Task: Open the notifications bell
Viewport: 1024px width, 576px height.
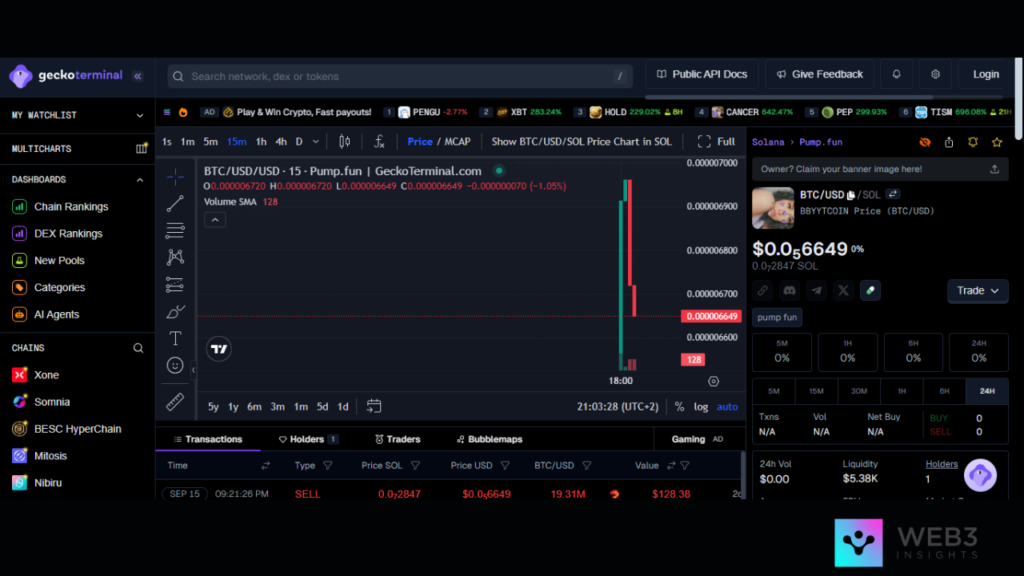Action: click(896, 74)
